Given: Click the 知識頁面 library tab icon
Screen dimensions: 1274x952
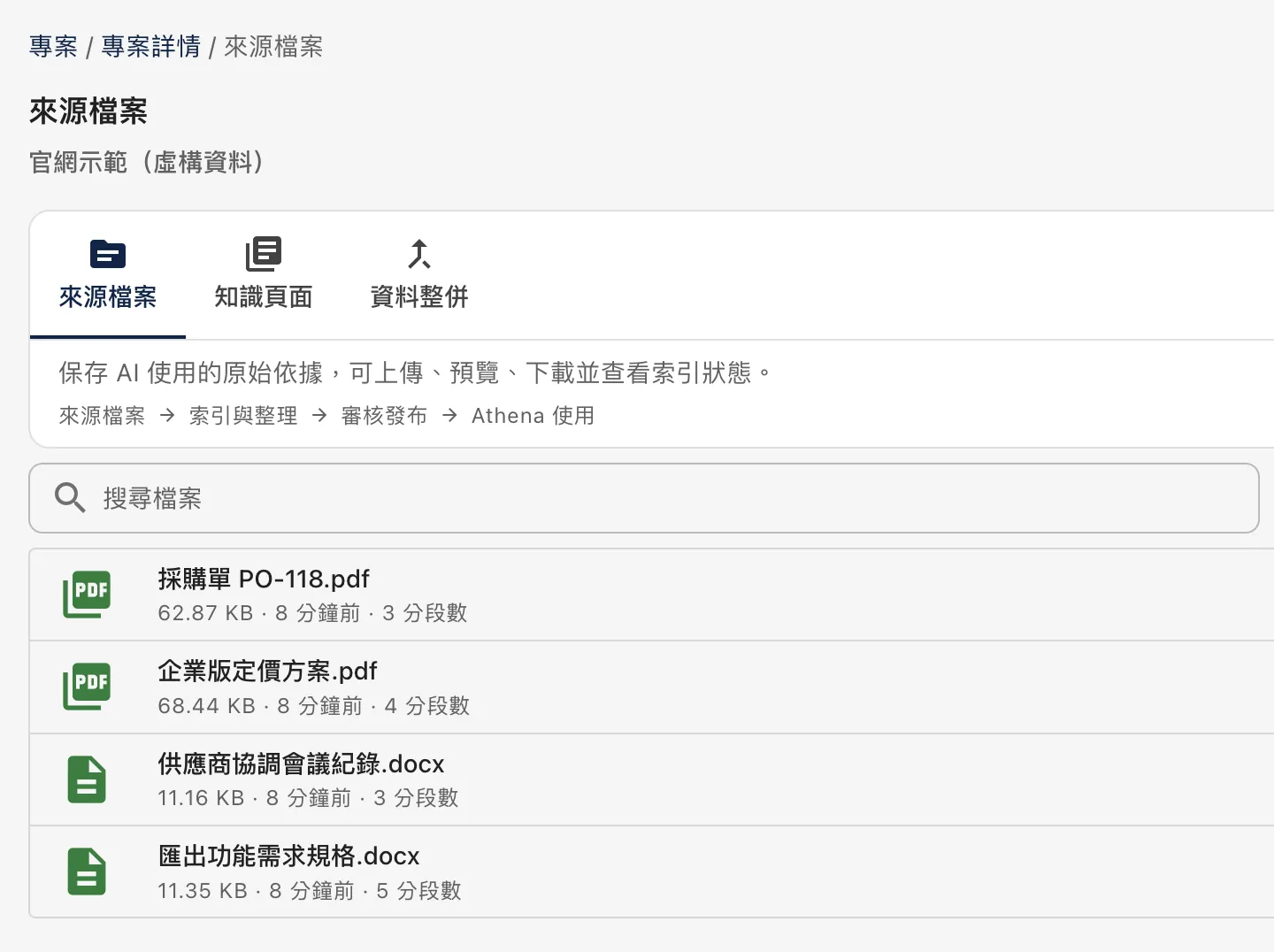Looking at the screenshot, I should pyautogui.click(x=264, y=254).
